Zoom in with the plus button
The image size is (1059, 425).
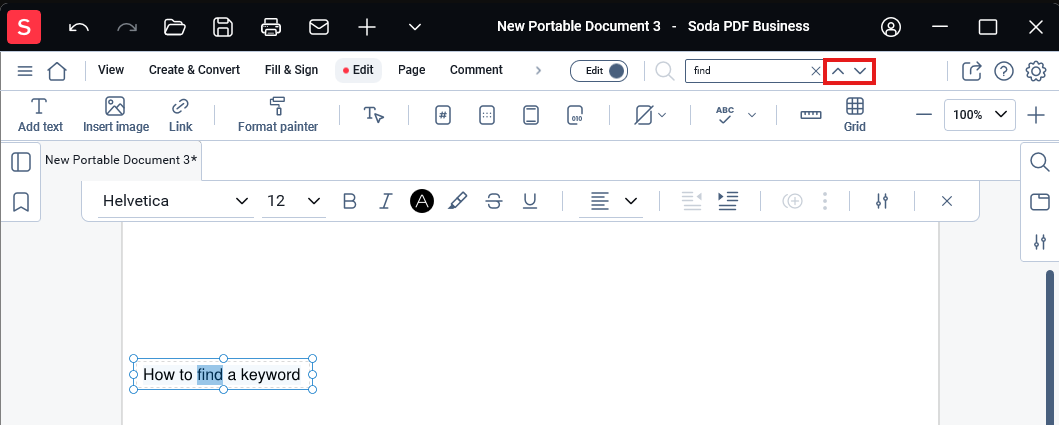pos(1035,115)
